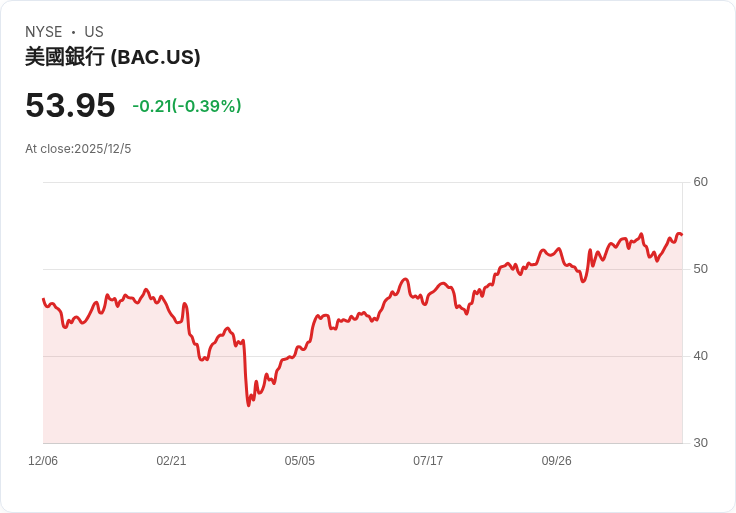Click the rightmost end of the price line

click(681, 235)
